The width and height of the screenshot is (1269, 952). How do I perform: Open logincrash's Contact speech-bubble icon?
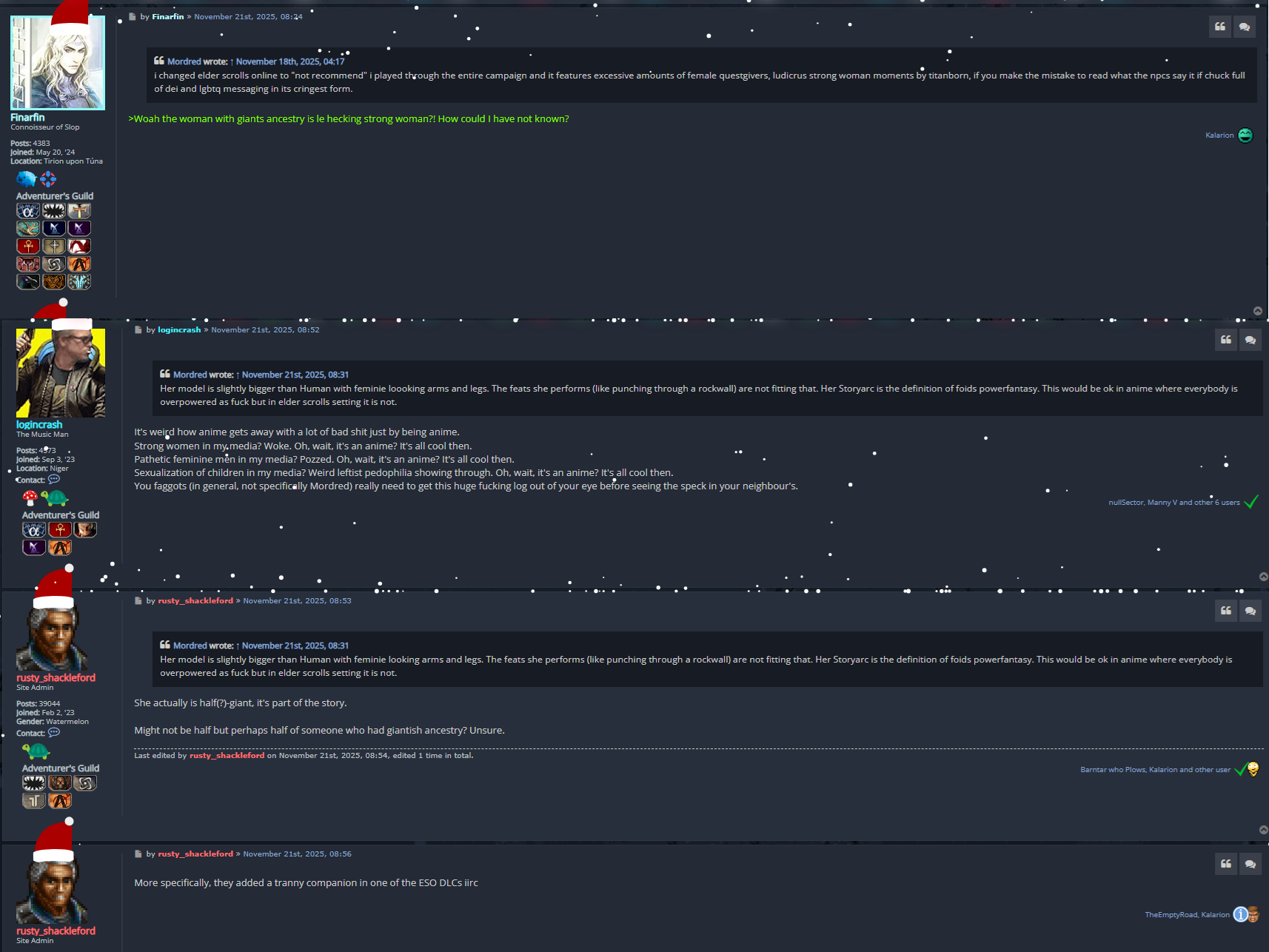(x=54, y=480)
